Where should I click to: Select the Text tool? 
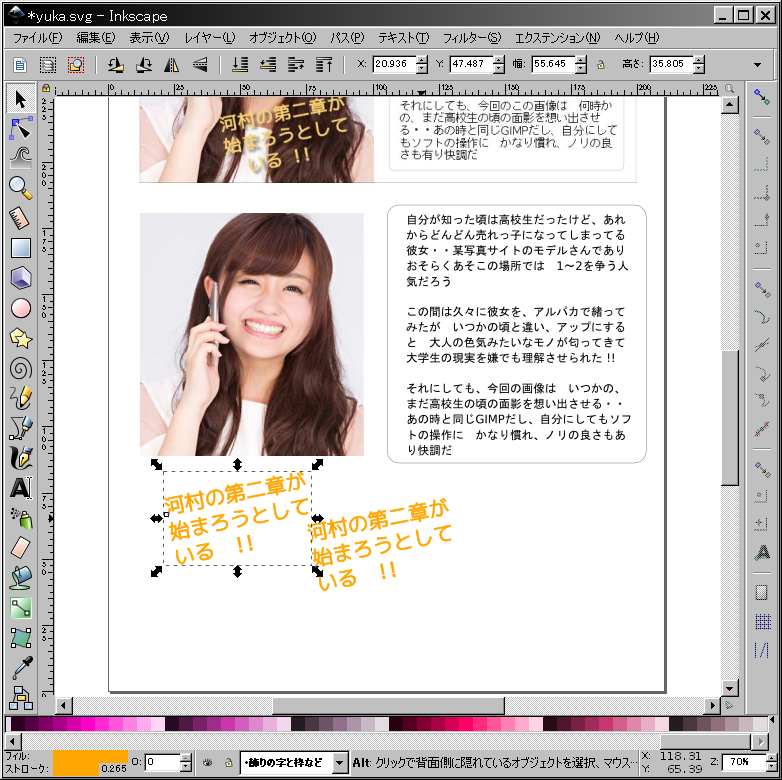(20, 488)
